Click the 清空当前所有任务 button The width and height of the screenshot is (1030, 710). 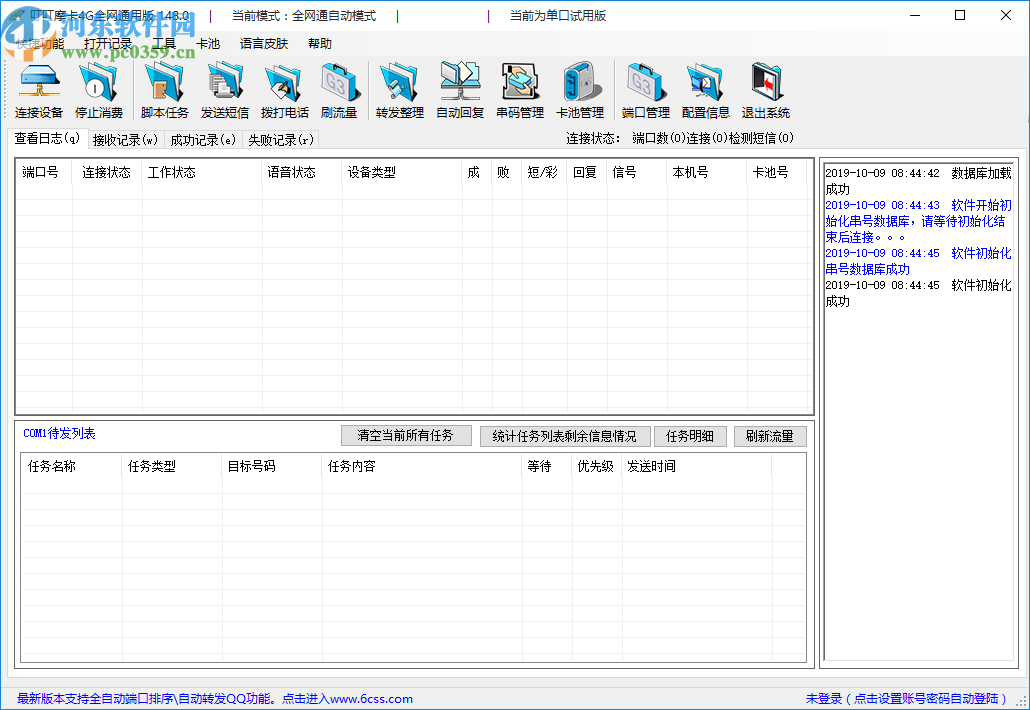pos(405,436)
